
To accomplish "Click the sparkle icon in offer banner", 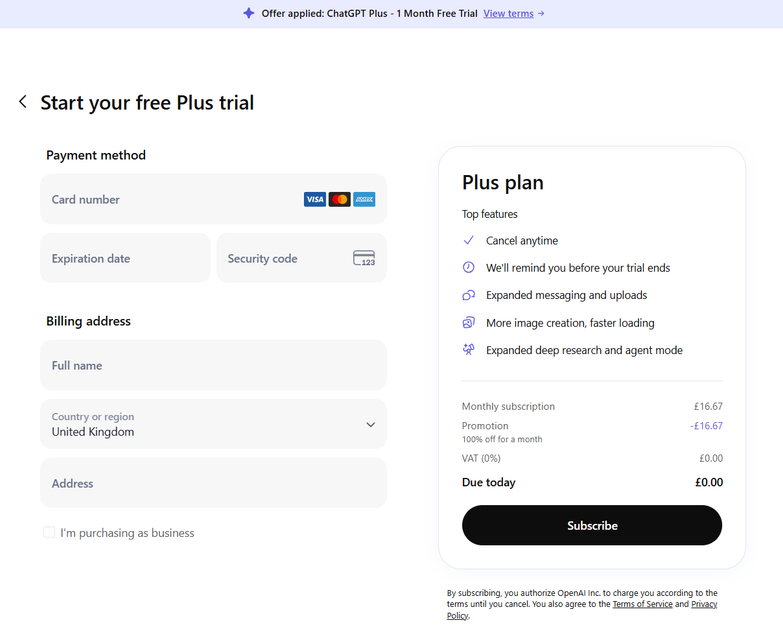I will point(249,14).
